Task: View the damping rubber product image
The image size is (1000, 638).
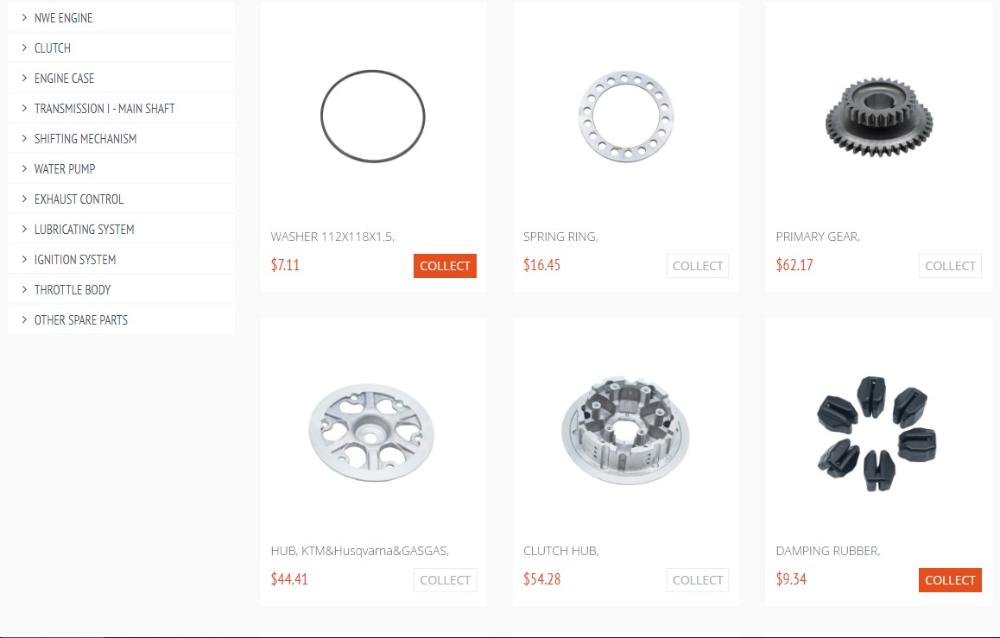Action: 877,433
